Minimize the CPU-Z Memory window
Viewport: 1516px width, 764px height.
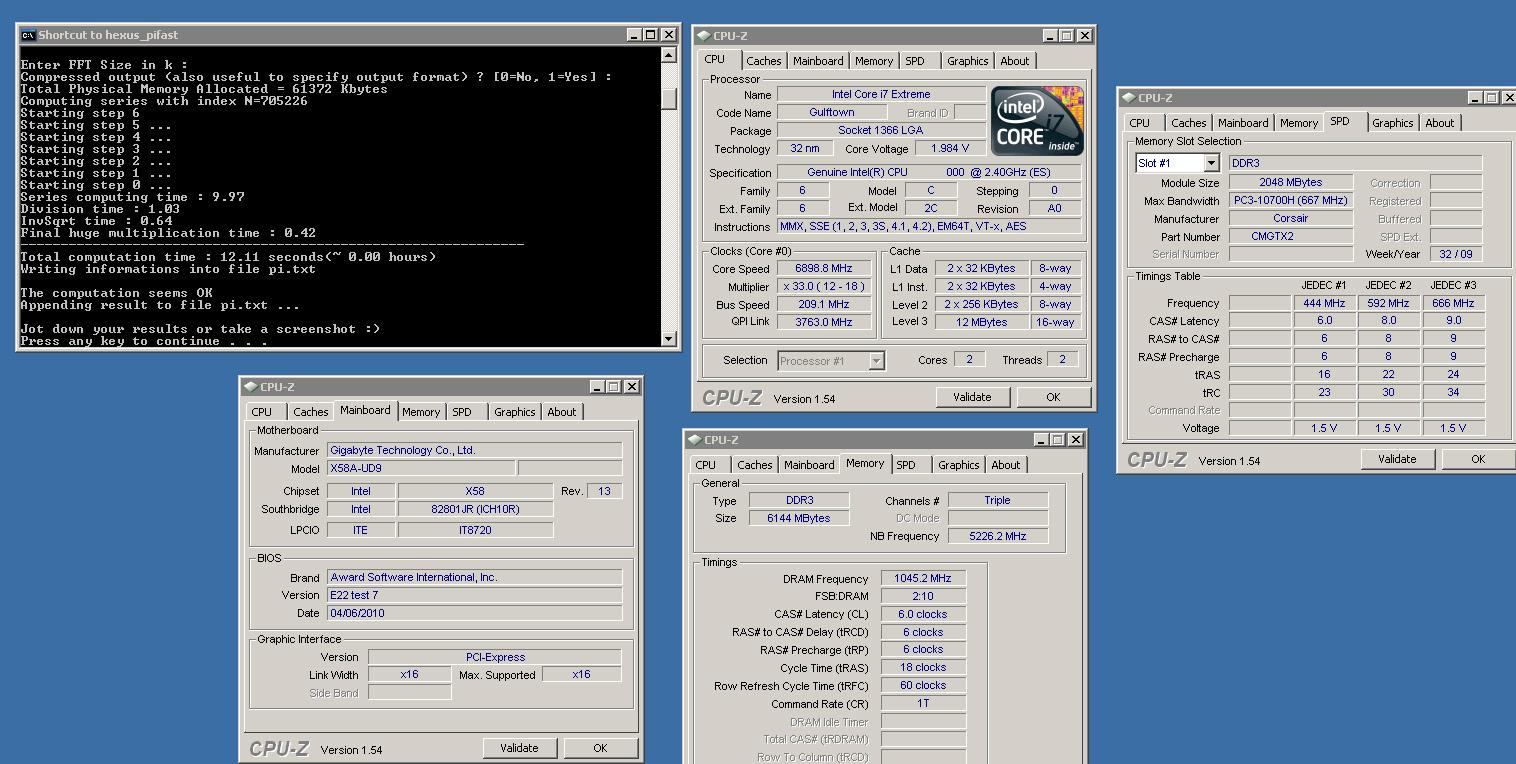click(x=1041, y=440)
